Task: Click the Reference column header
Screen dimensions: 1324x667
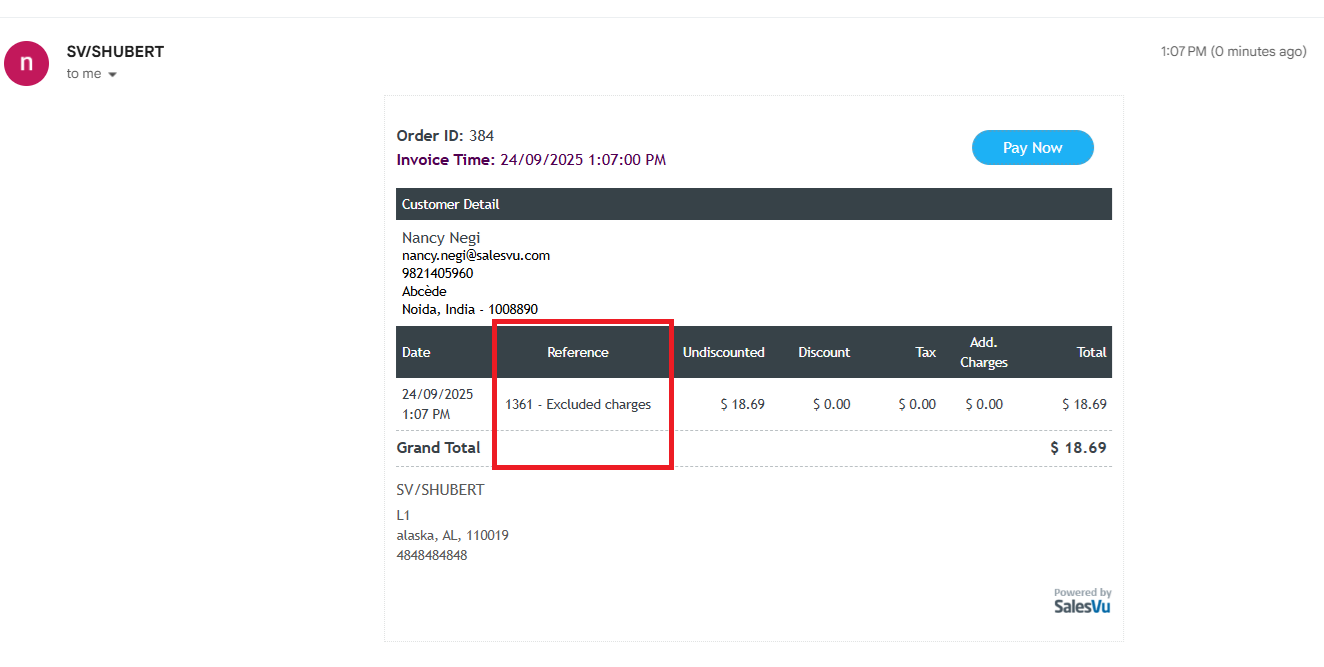Action: click(578, 352)
